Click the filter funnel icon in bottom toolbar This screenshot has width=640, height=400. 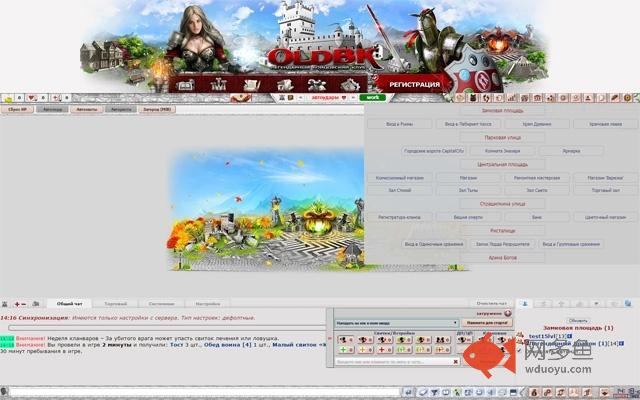[434, 392]
